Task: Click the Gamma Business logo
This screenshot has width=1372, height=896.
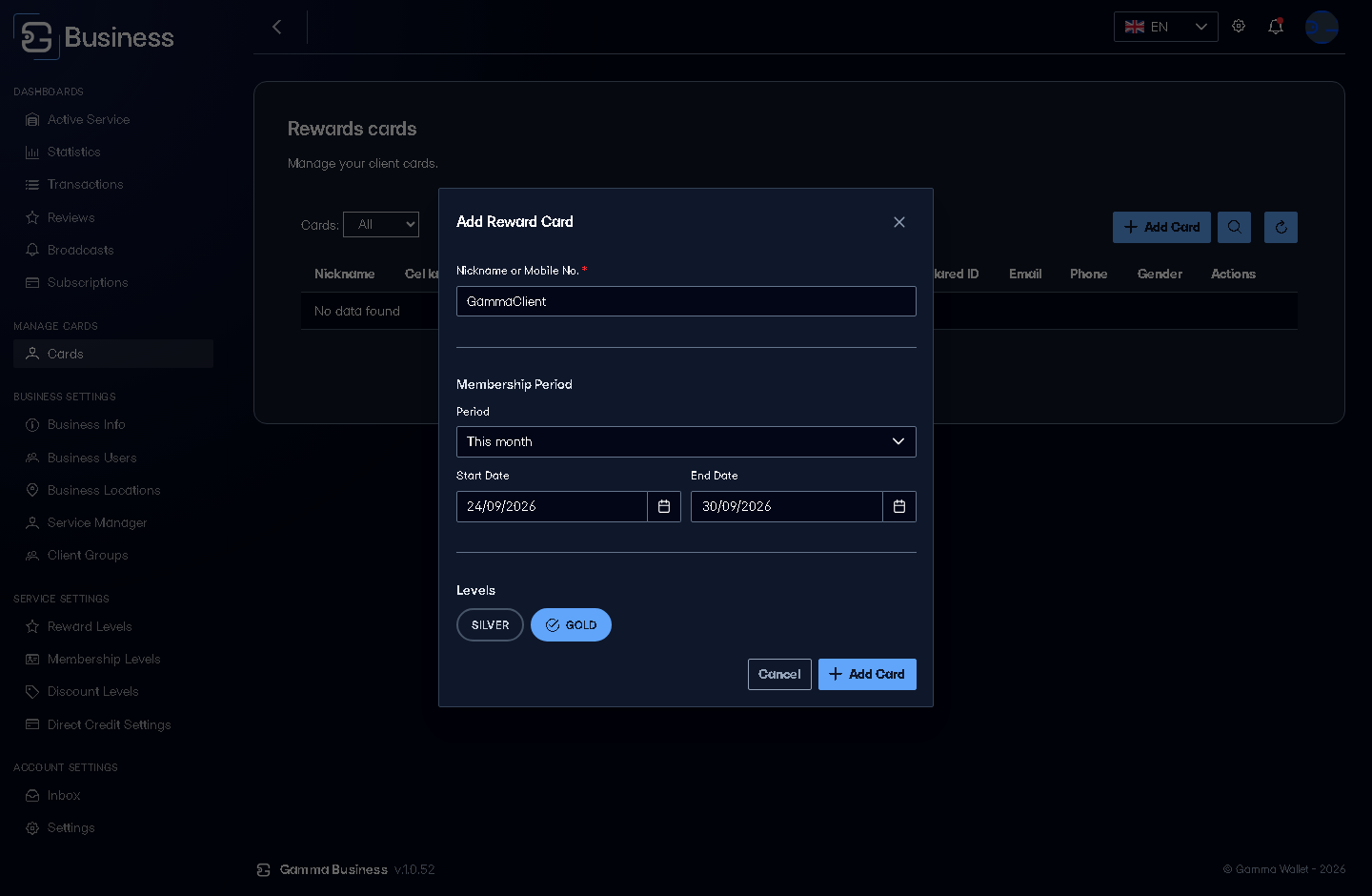Action: click(93, 37)
